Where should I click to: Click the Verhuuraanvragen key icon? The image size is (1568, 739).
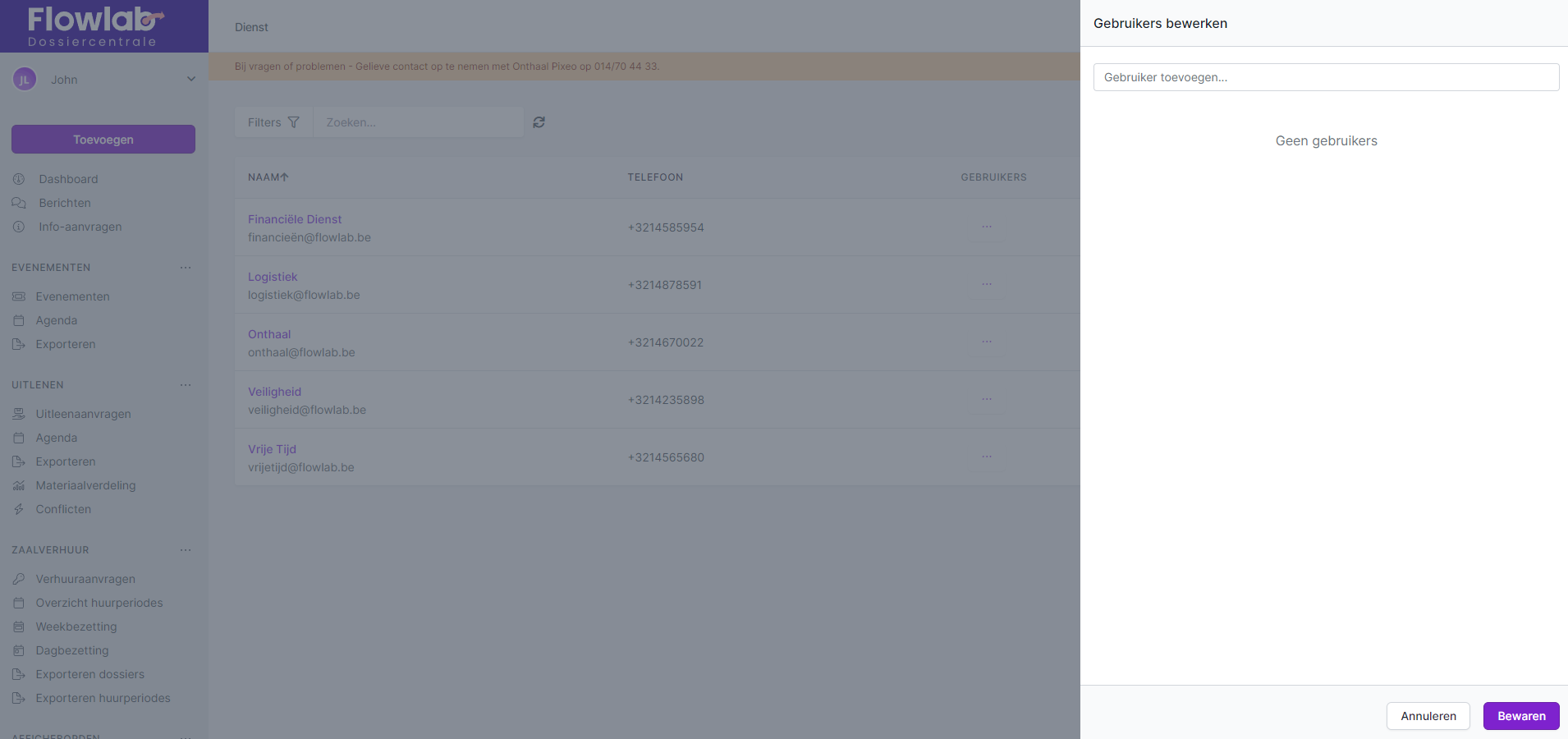click(19, 579)
